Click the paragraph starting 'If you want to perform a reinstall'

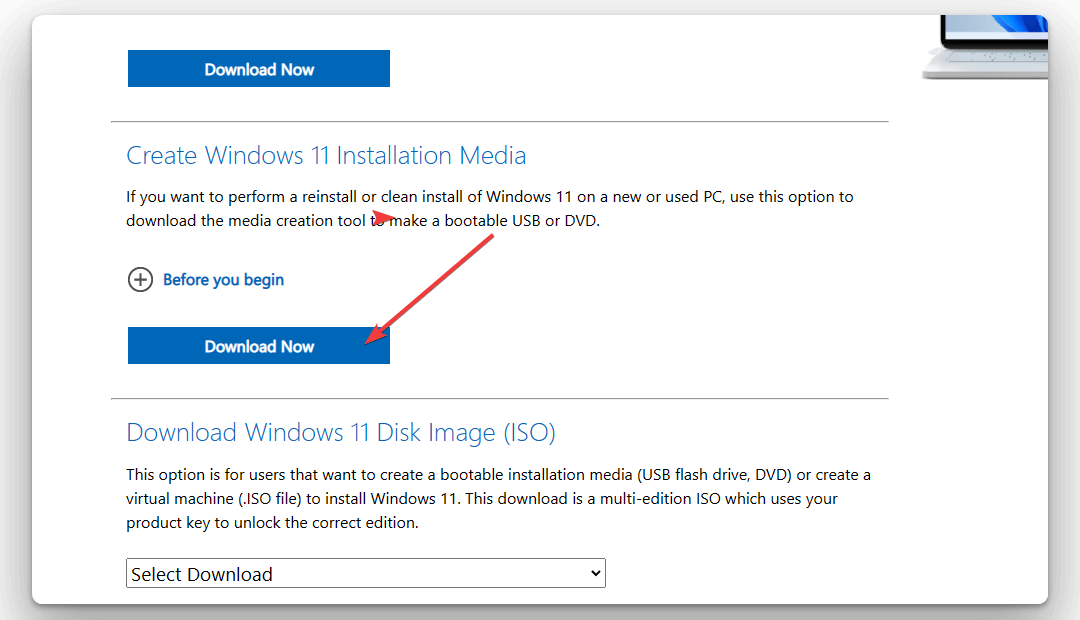(x=490, y=209)
